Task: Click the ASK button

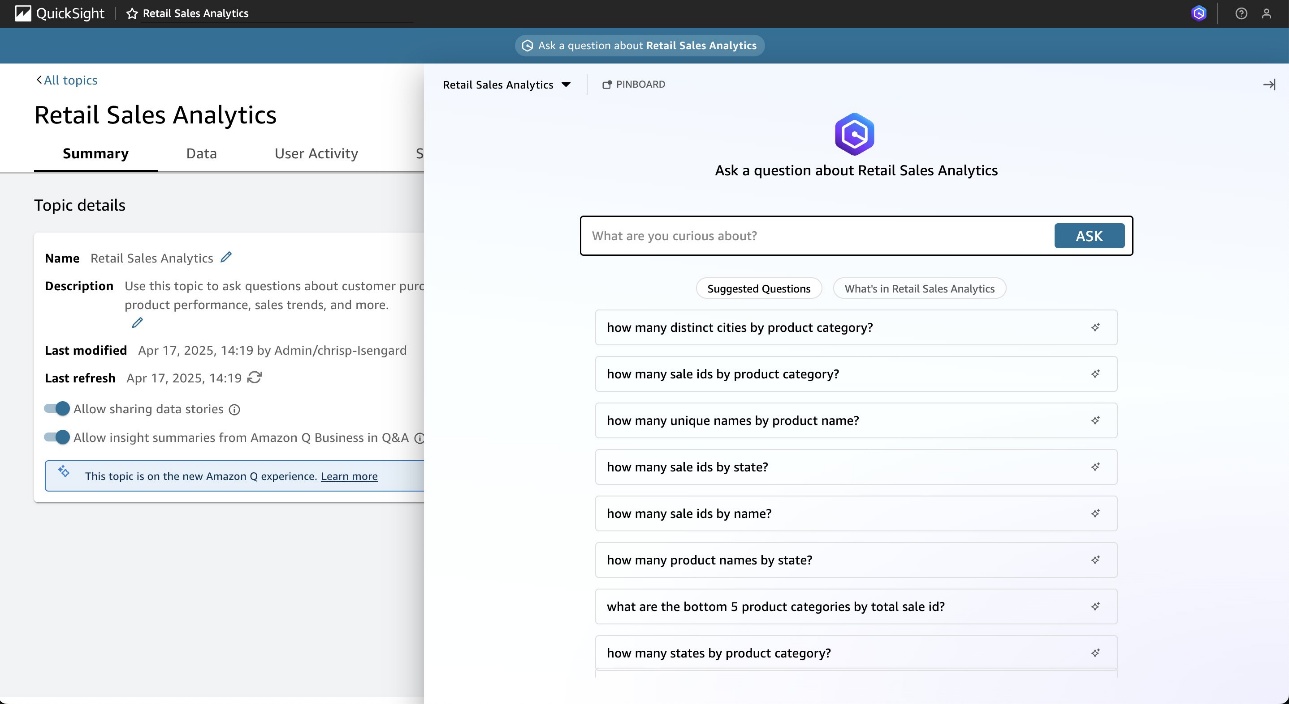Action: click(x=1089, y=236)
